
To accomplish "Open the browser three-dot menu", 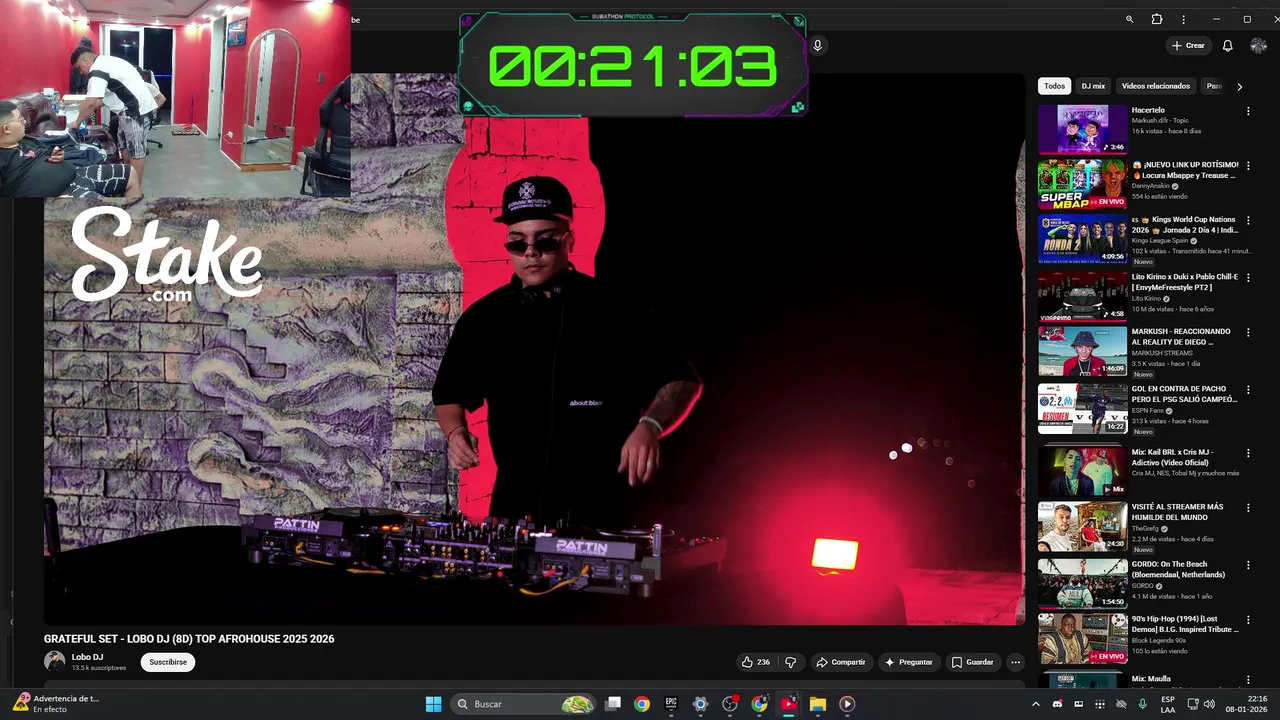I will pyautogui.click(x=1183, y=19).
